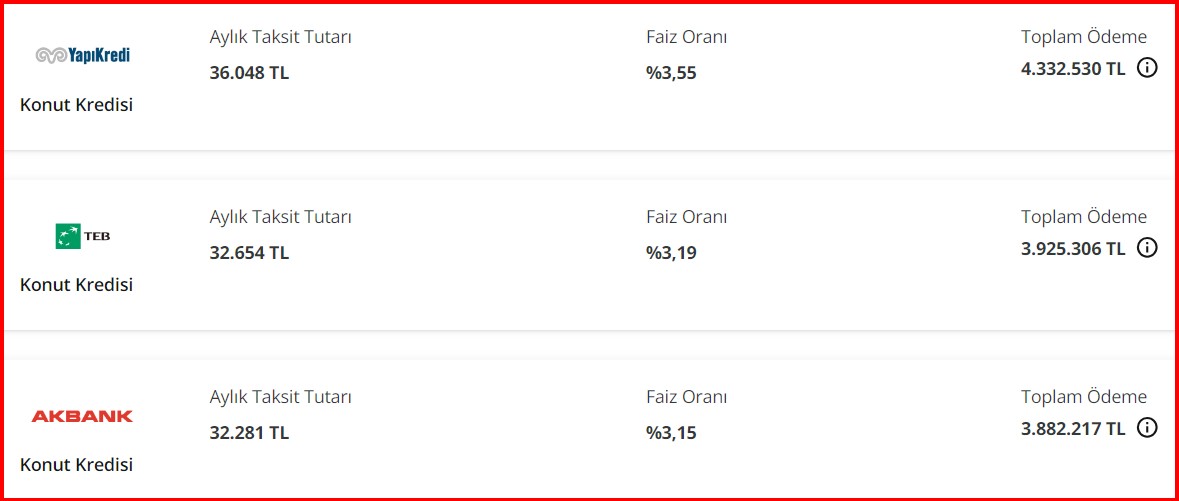This screenshot has height=501, width=1179.
Task: Select the 32.281 TL monthly installment
Action: [x=249, y=433]
